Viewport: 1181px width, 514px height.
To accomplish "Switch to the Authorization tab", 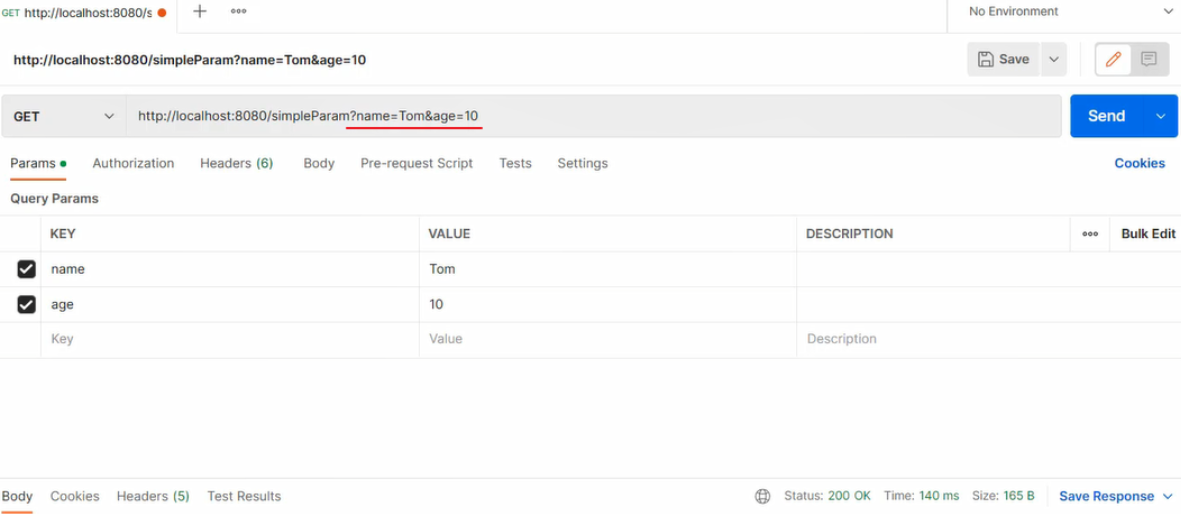I will pos(133,164).
